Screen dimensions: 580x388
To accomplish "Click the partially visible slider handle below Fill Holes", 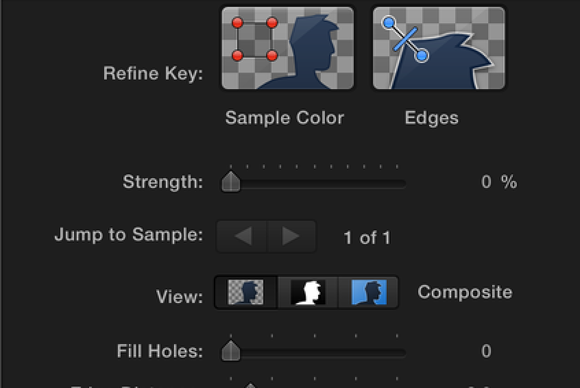I will tap(251, 386).
